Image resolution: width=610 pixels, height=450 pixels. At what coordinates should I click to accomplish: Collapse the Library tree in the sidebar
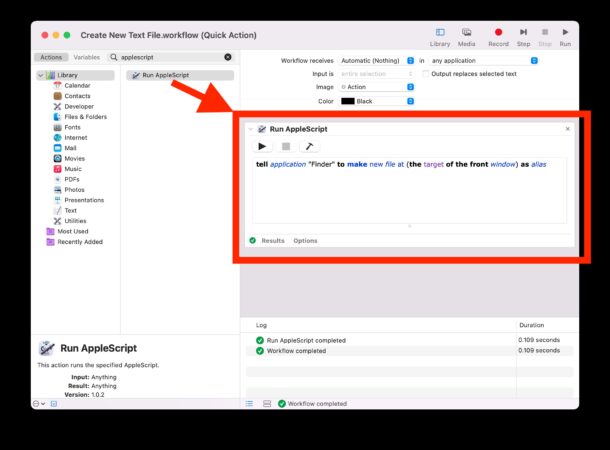tap(40, 75)
